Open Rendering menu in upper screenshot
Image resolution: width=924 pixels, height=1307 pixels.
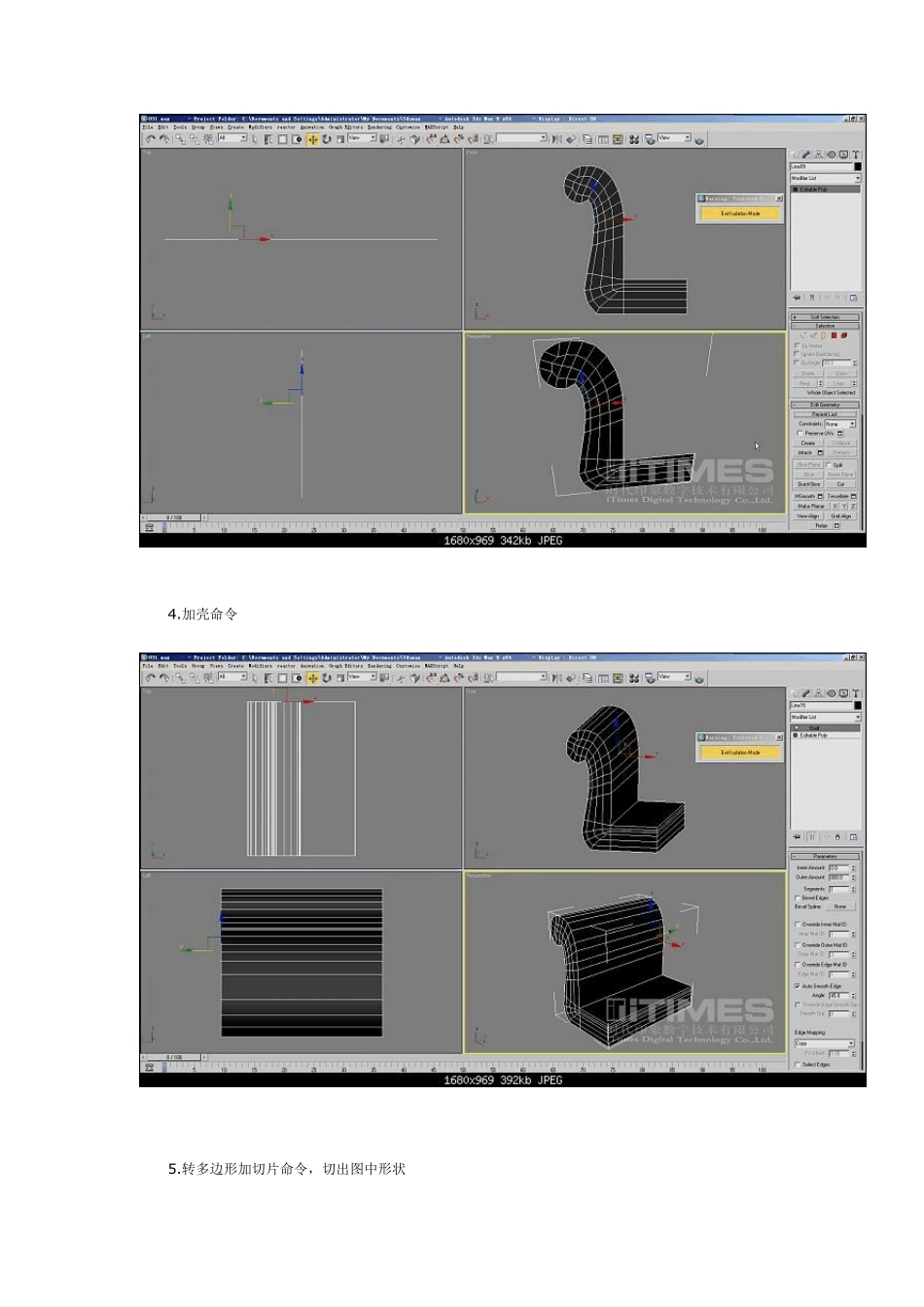[378, 126]
